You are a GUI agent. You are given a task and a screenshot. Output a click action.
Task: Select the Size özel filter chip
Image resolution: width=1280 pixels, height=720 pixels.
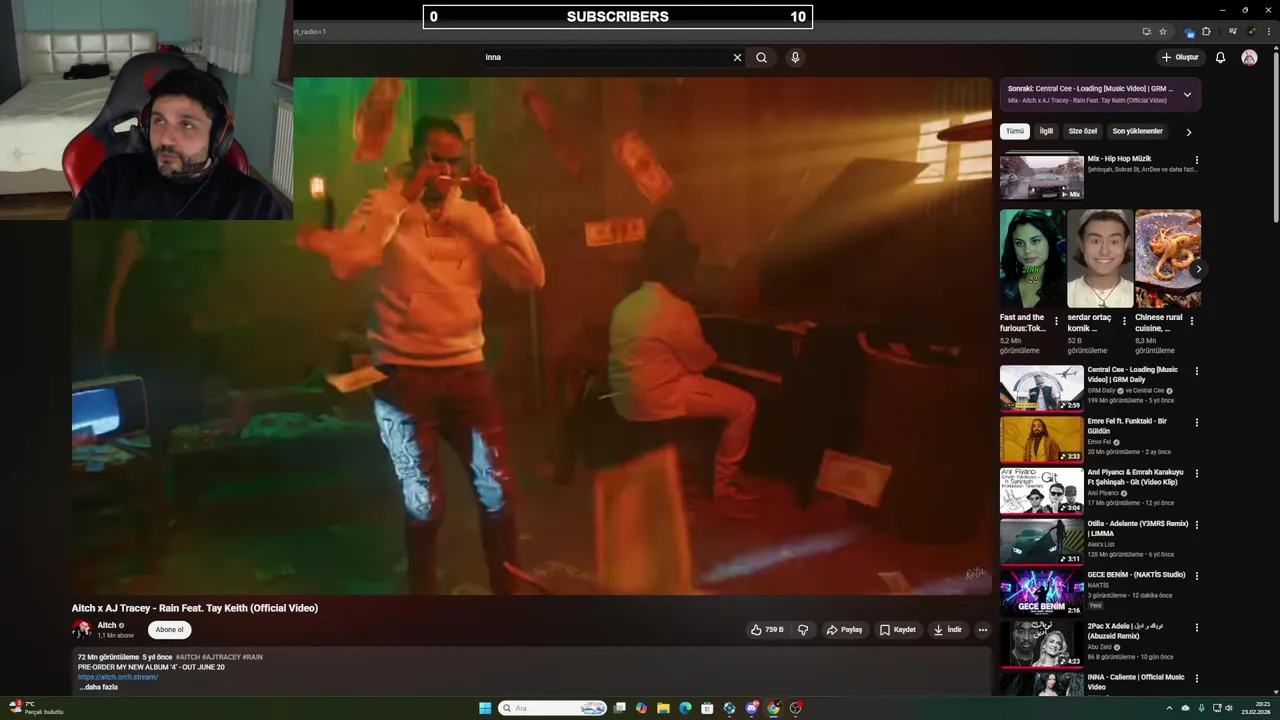click(1083, 131)
